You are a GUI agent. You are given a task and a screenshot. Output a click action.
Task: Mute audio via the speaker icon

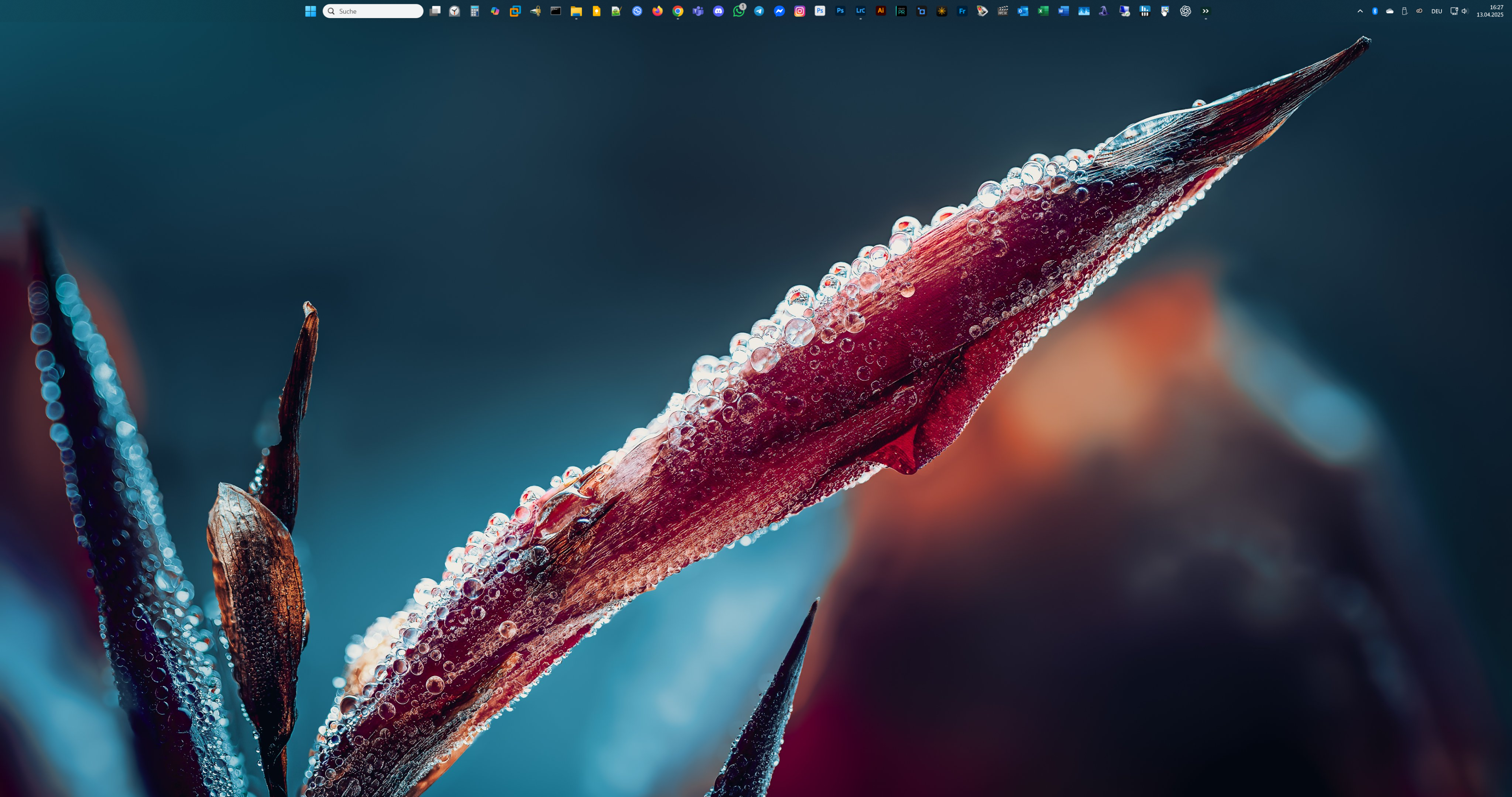click(1464, 11)
